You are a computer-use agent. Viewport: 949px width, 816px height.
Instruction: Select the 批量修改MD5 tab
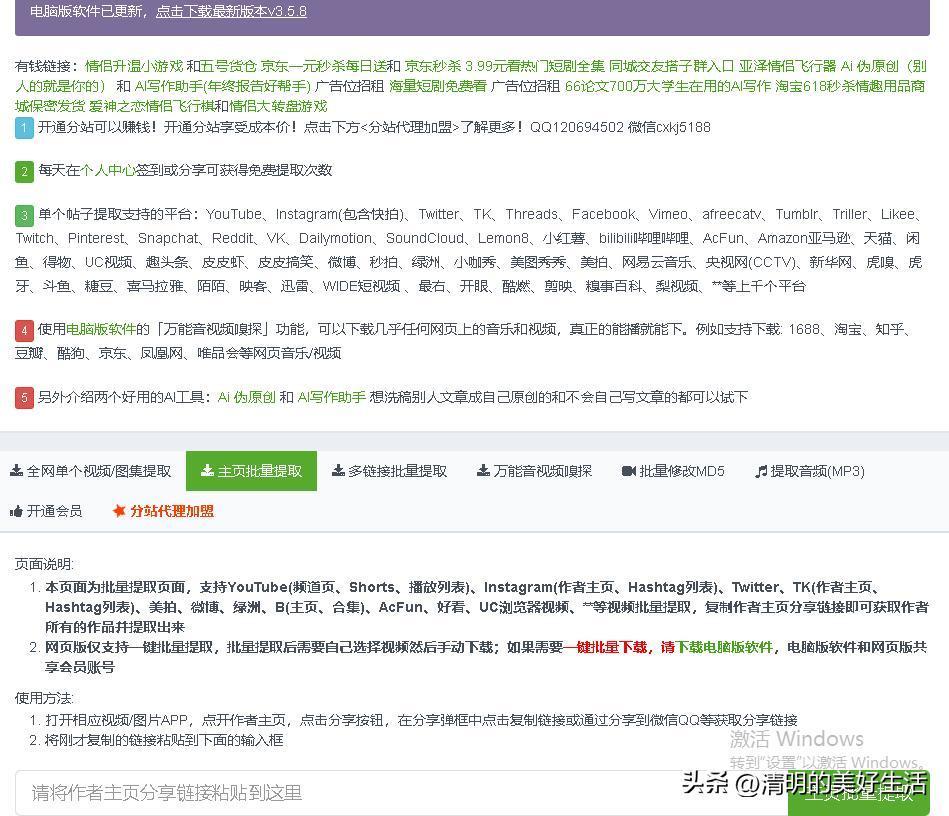[681, 471]
